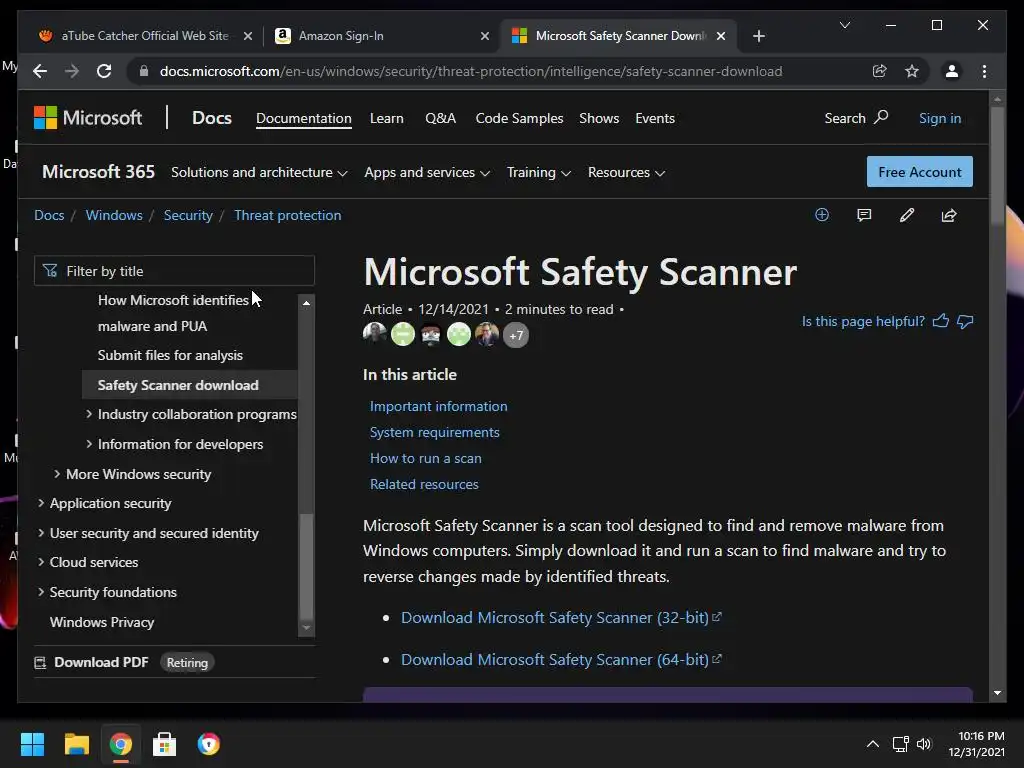Open the Documentation menu item
The width and height of the screenshot is (1024, 768).
[304, 118]
